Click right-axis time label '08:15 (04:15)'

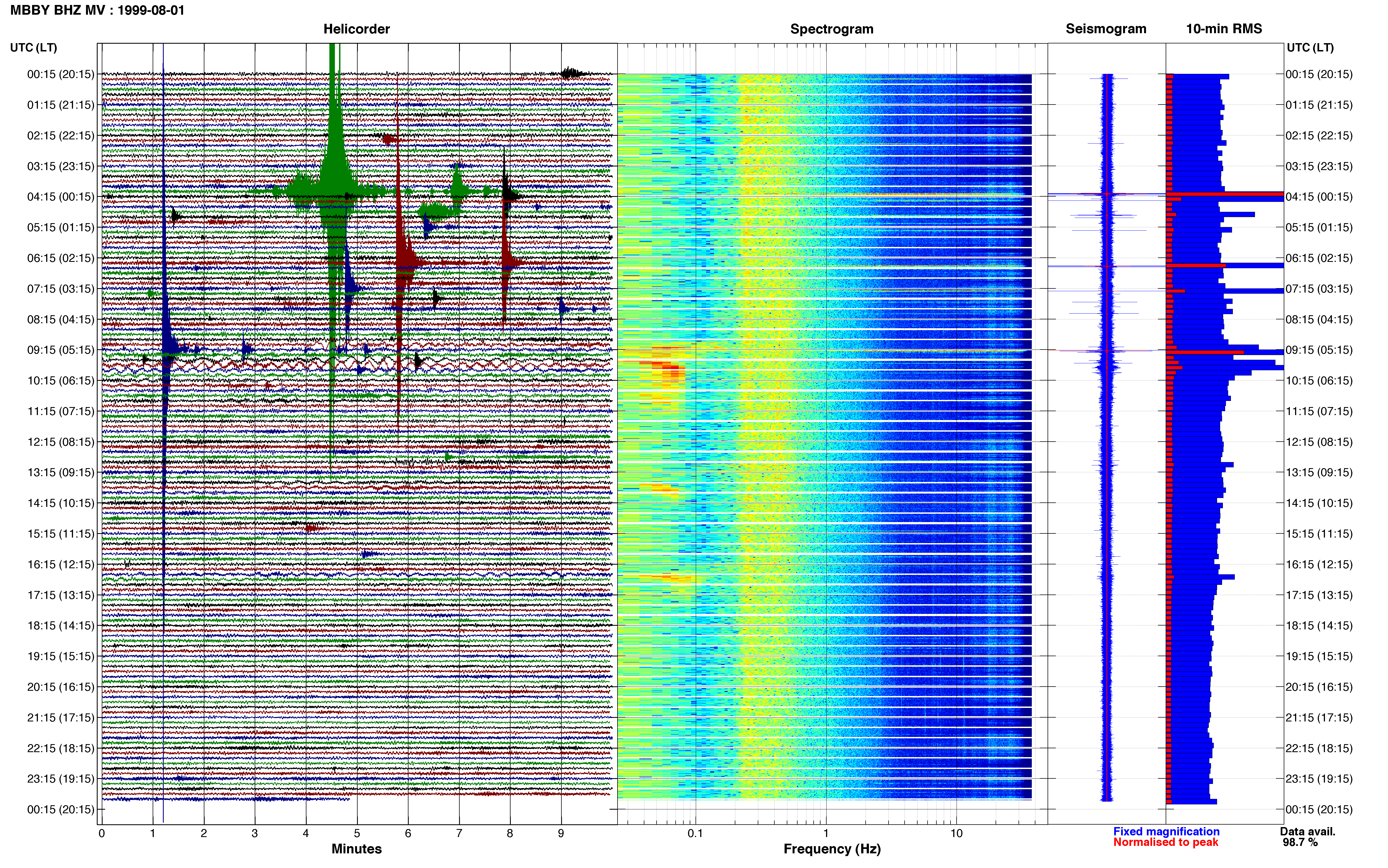[x=1319, y=319]
